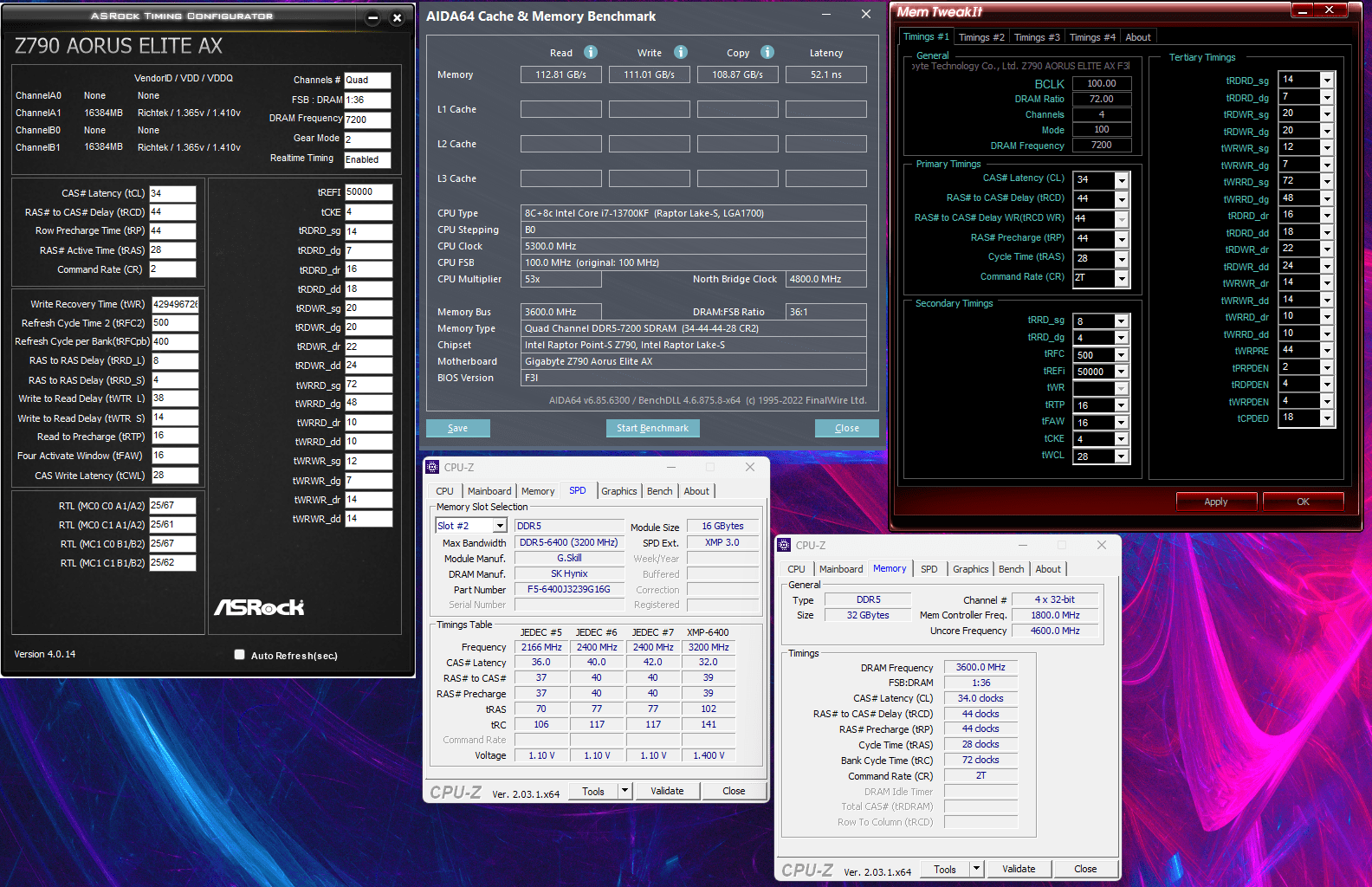Close the ASRock Timing Configurator window
The image size is (1372, 887).
coord(397,17)
